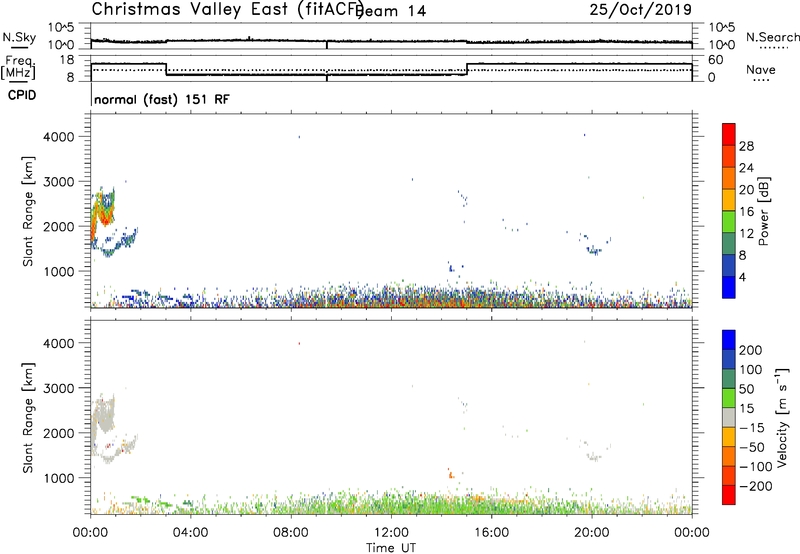Click the '08:00' time tick label
The height and width of the screenshot is (554, 800).
(291, 533)
